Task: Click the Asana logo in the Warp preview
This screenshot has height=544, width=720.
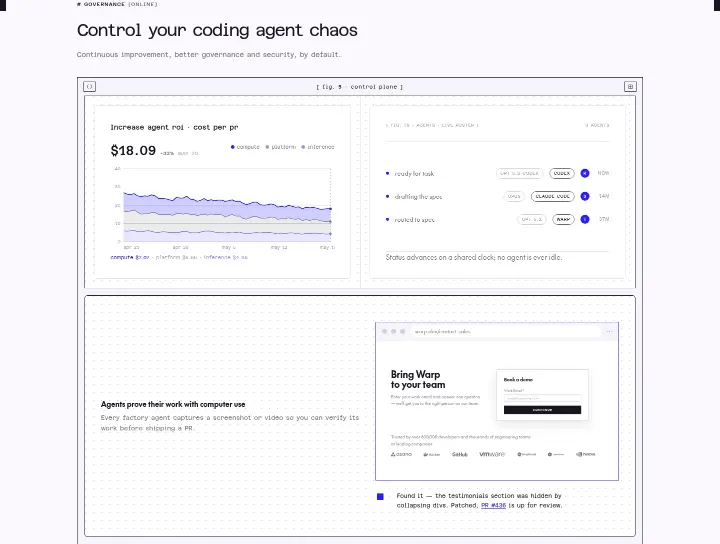Action: click(401, 454)
